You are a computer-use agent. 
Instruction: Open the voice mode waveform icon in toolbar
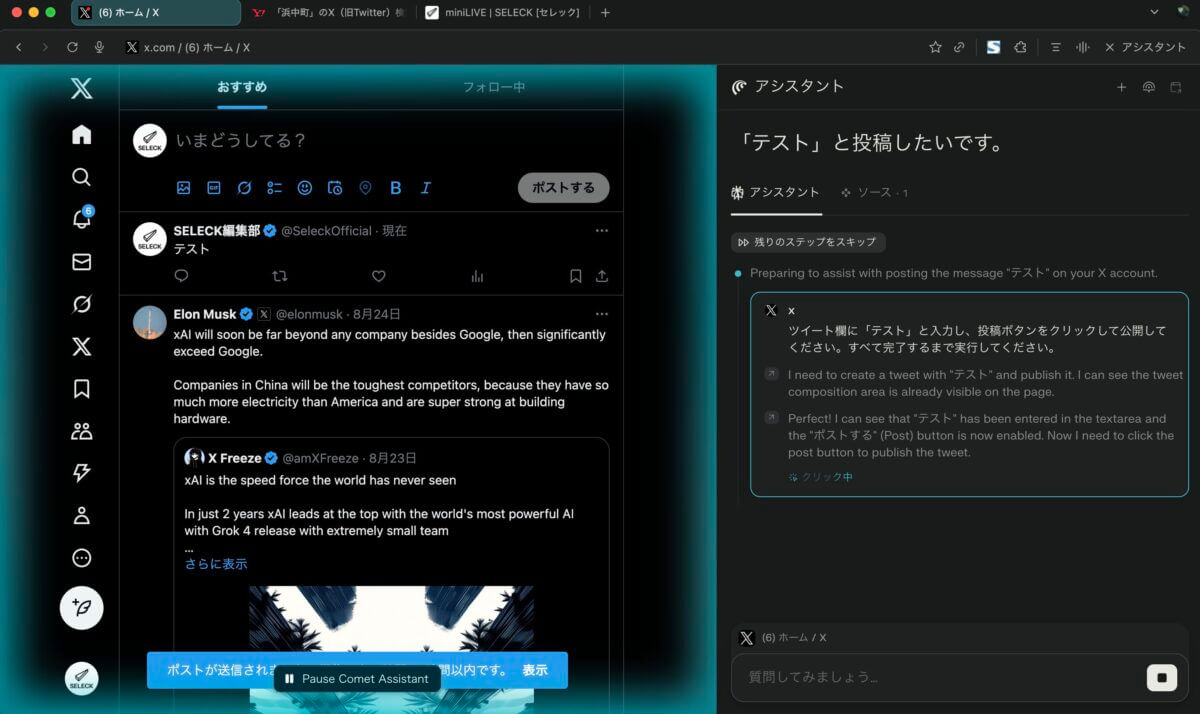pyautogui.click(x=1082, y=47)
